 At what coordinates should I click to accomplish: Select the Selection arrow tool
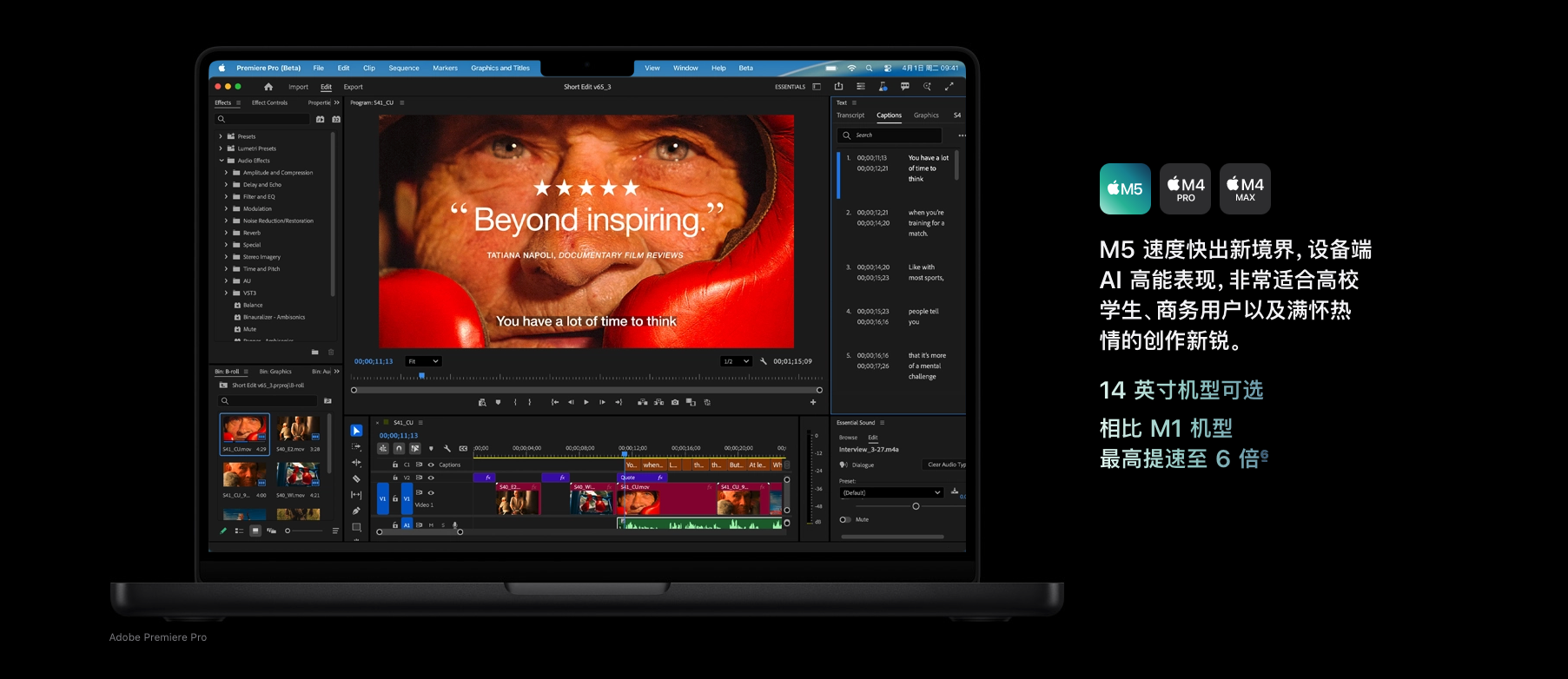(x=356, y=431)
